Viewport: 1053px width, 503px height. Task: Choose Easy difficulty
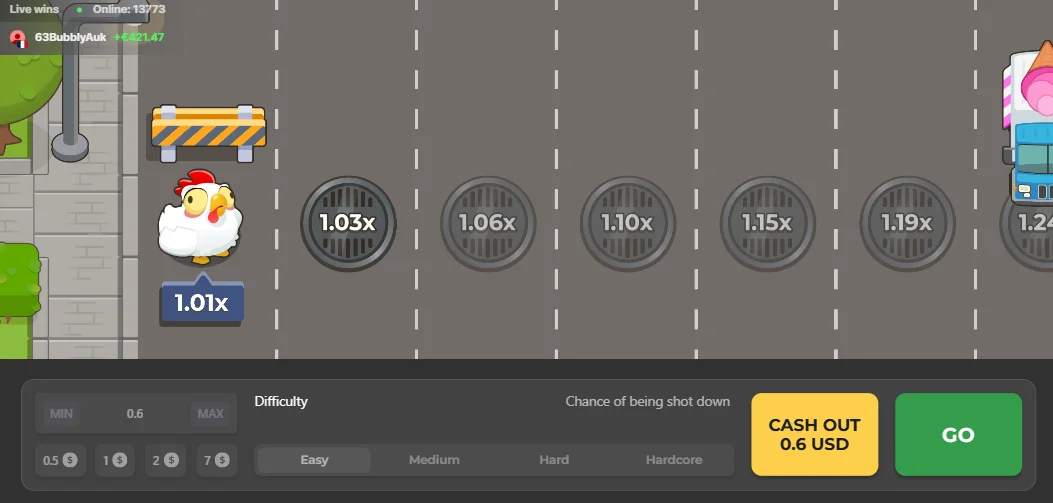314,460
